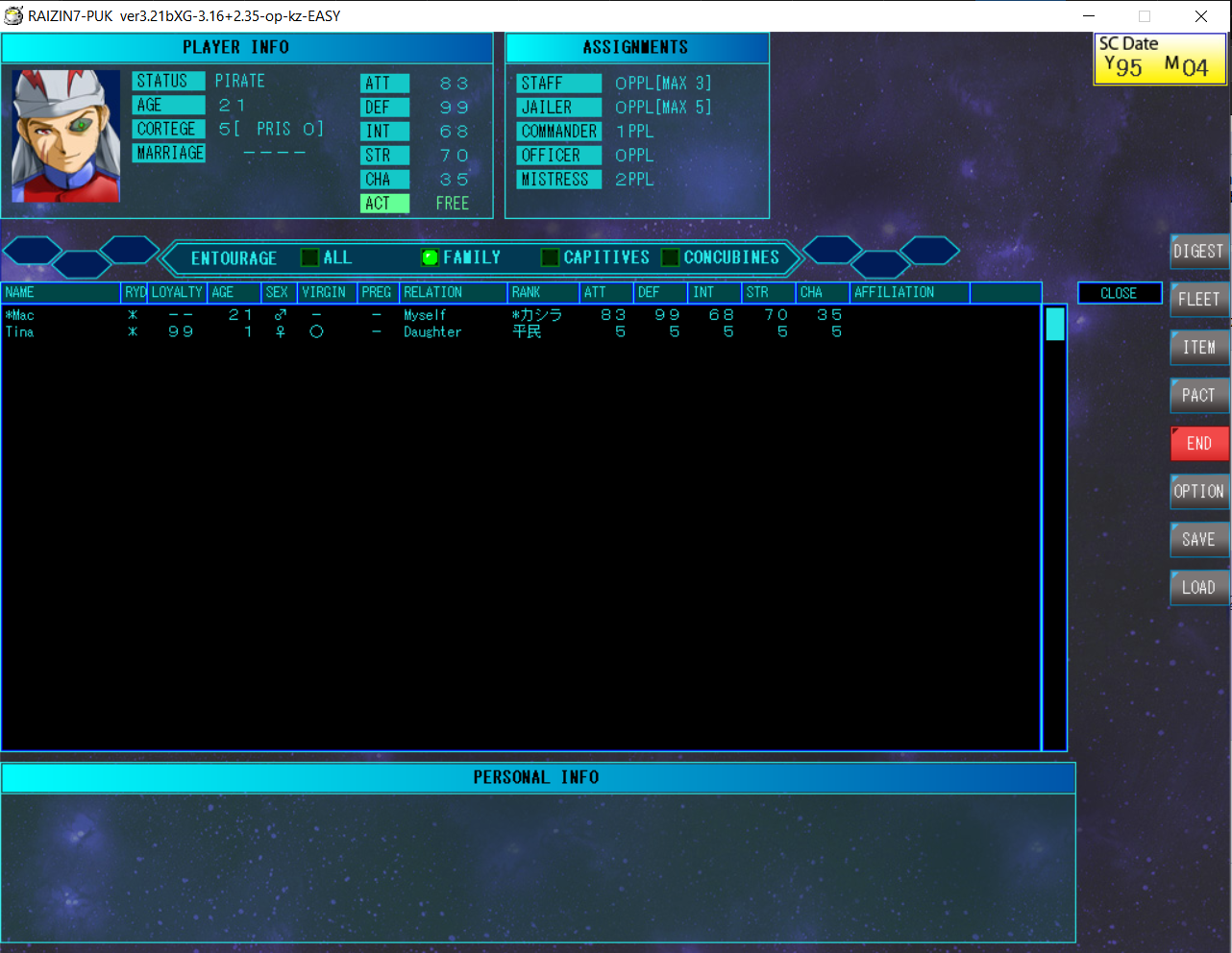Viewport: 1232px width, 953px height.
Task: Click LOAD to load a game
Action: tap(1198, 588)
